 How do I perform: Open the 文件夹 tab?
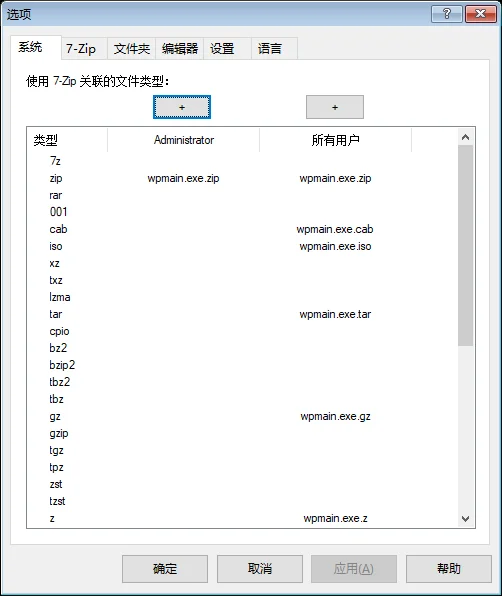[x=131, y=49]
